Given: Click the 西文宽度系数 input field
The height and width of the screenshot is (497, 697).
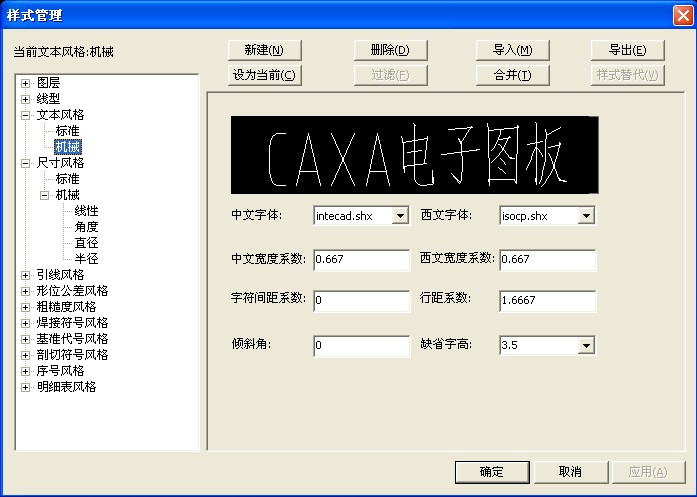Looking at the screenshot, I should 547,260.
